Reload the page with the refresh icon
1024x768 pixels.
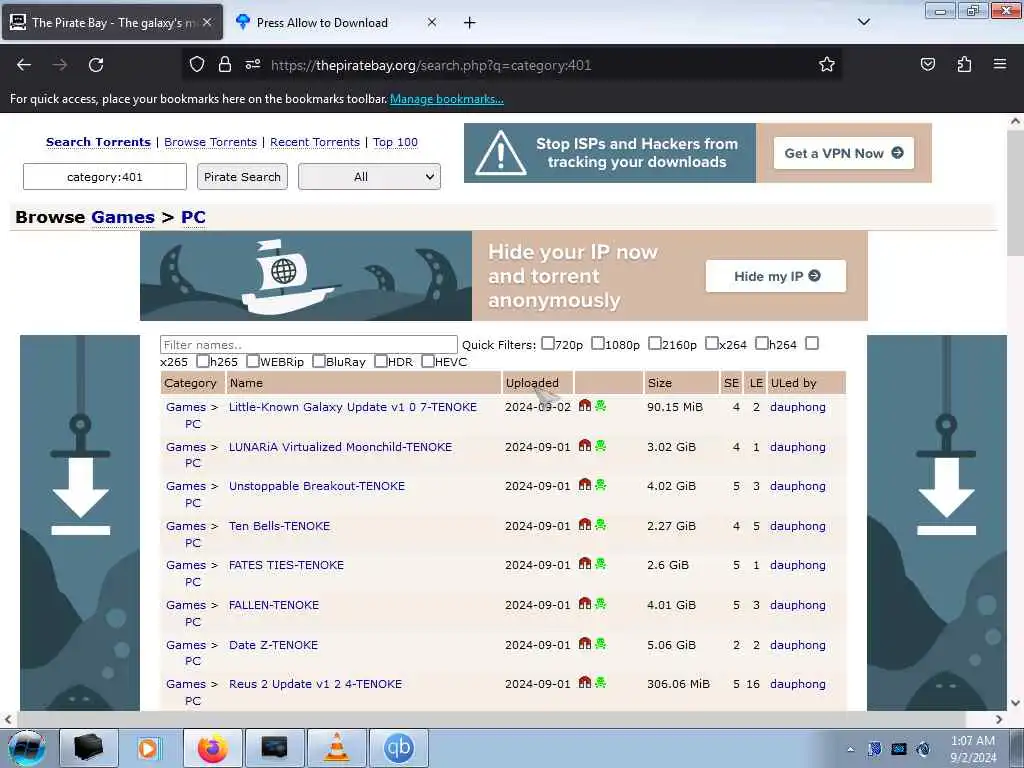[96, 65]
